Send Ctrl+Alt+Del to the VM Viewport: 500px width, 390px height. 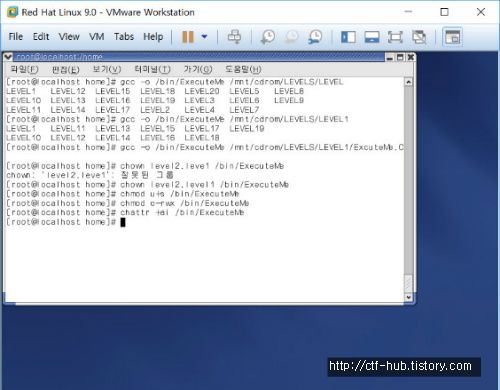[x=234, y=37]
